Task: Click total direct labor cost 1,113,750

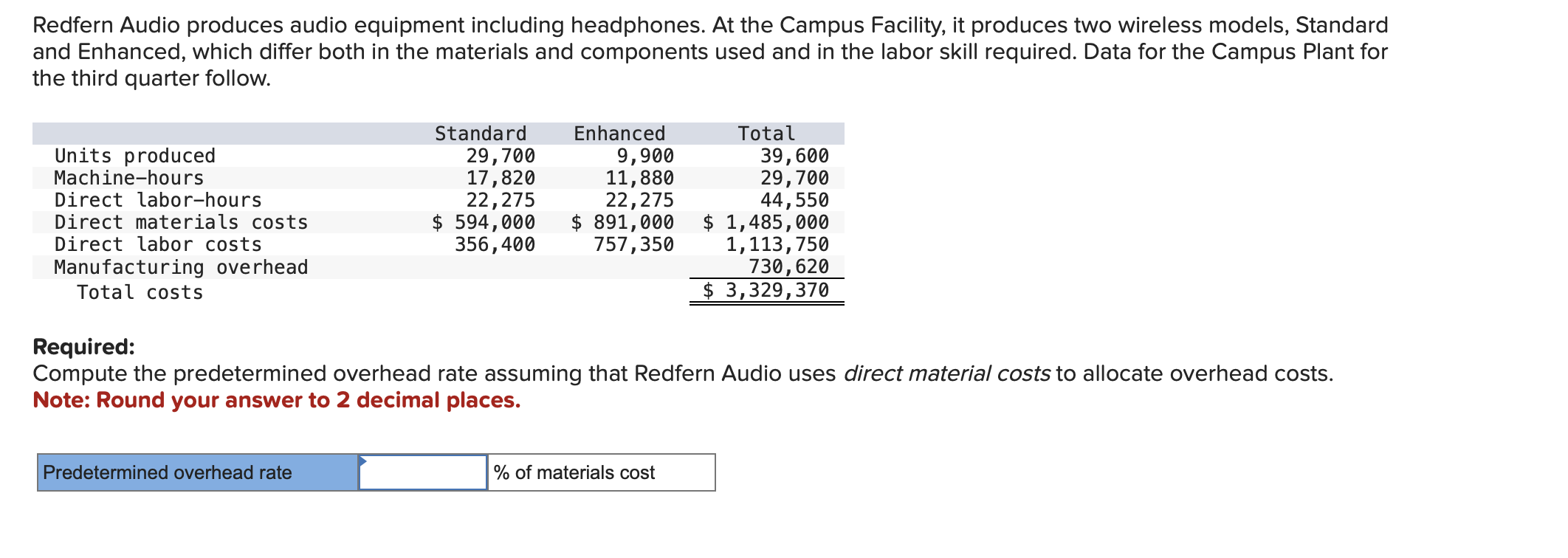Action: [777, 244]
